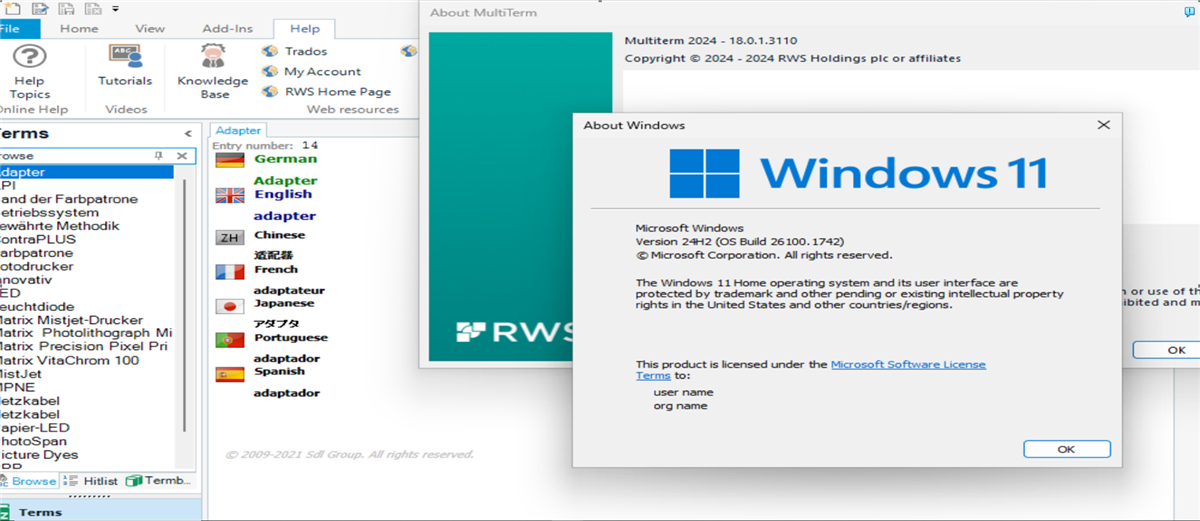Select Farbpatrone in the term list
Viewport: 1200px width, 521px height.
(36, 253)
